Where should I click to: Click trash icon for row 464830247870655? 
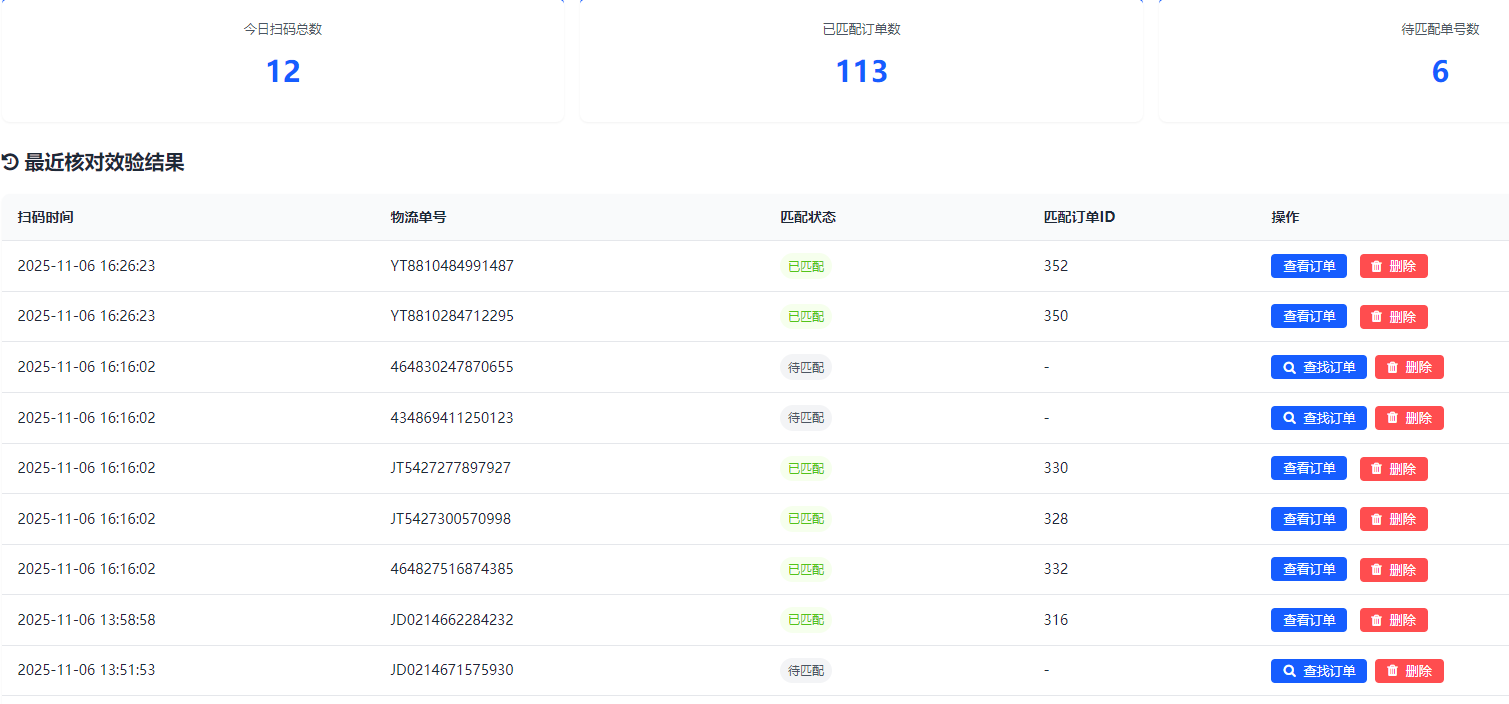point(1393,367)
